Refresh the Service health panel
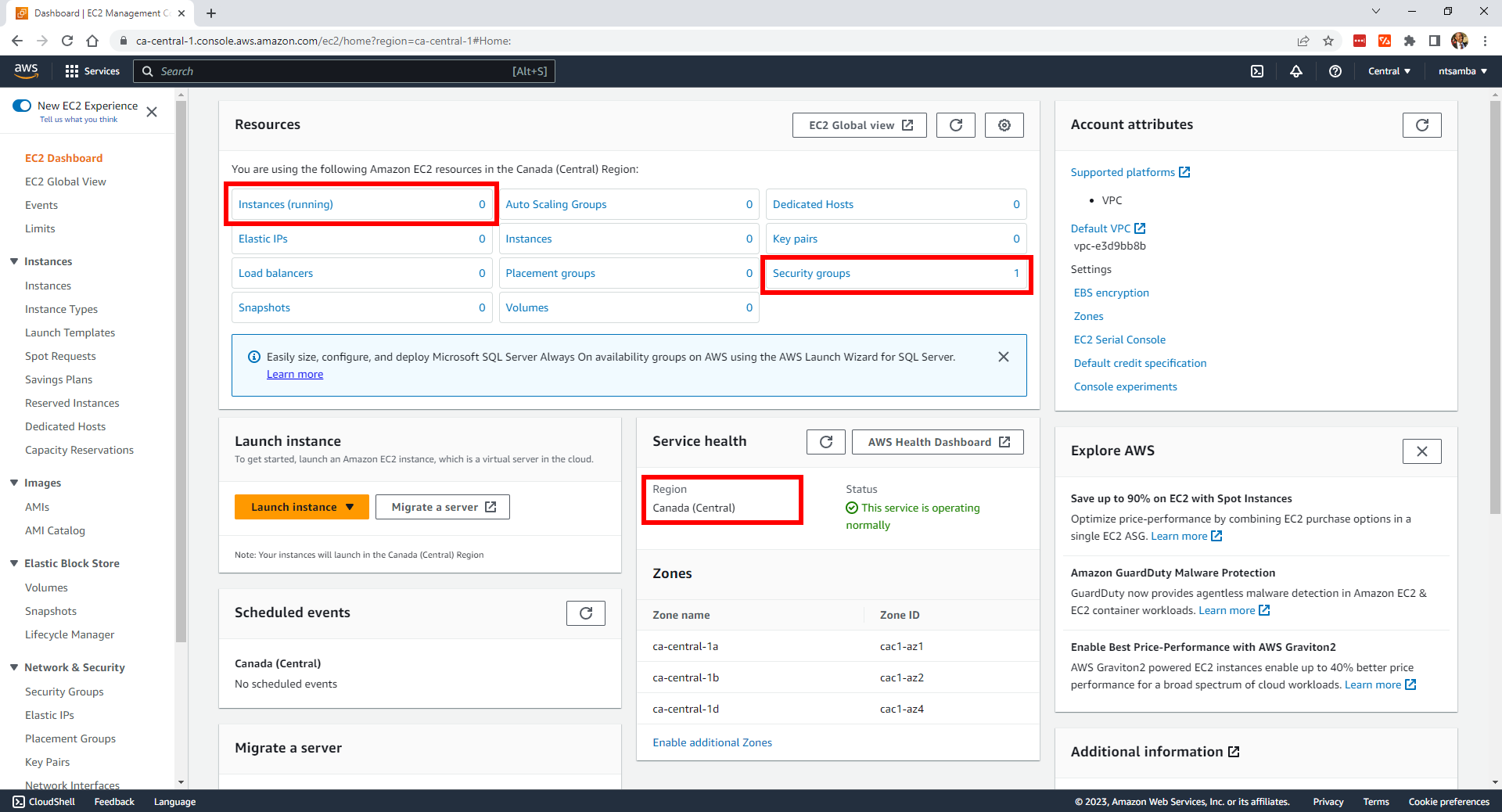This screenshot has width=1502, height=812. (x=825, y=442)
